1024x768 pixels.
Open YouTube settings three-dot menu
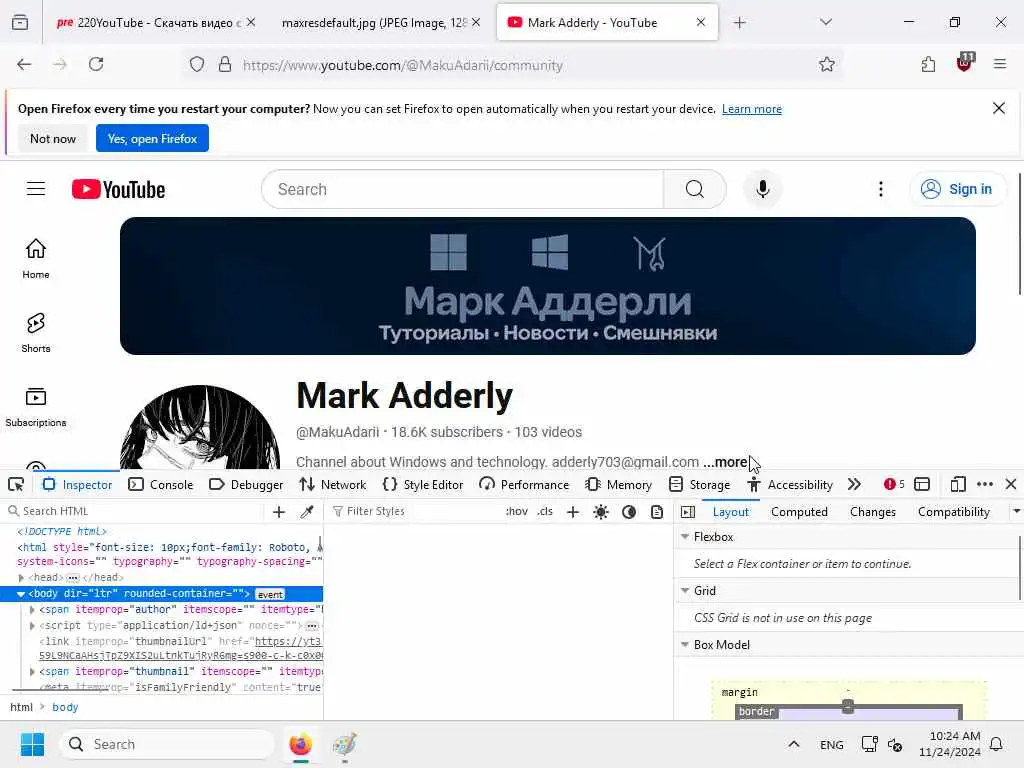pos(881,189)
